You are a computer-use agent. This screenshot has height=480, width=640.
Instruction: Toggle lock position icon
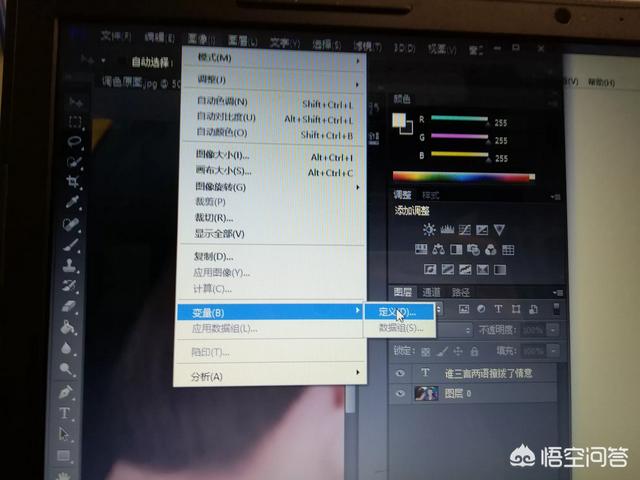[x=458, y=351]
